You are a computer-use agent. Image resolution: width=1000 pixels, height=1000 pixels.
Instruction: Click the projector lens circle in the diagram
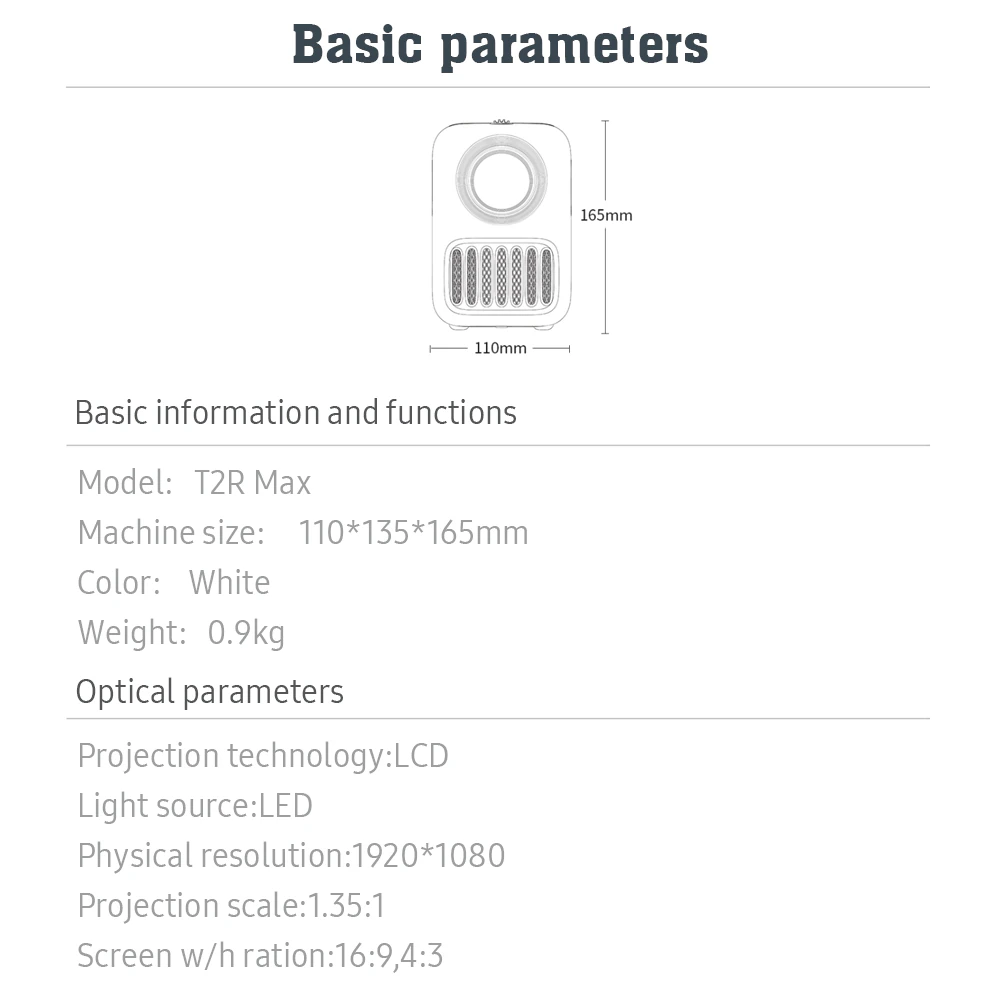[501, 179]
